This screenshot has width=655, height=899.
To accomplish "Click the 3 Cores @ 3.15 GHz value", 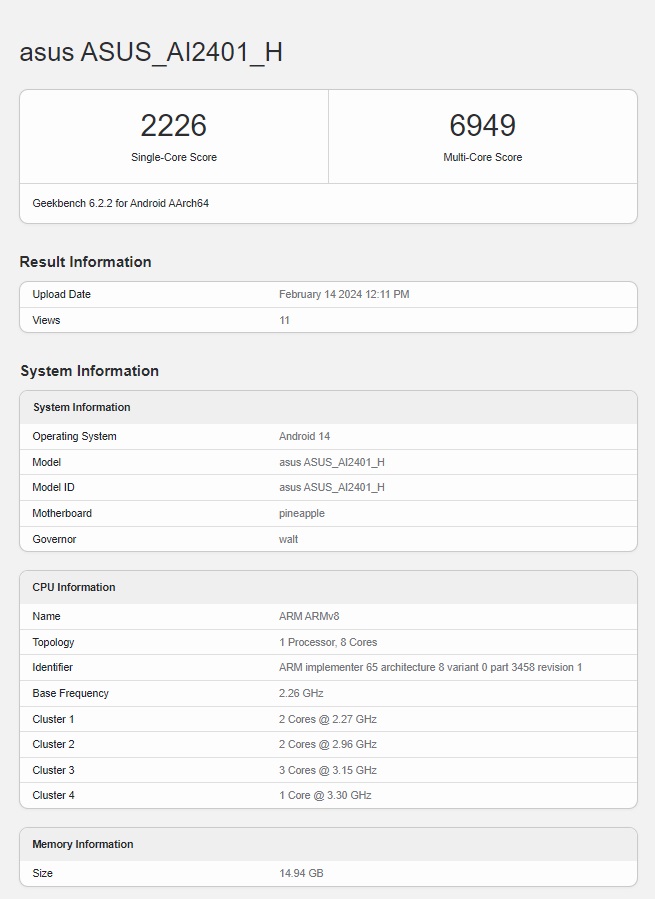I will 328,770.
